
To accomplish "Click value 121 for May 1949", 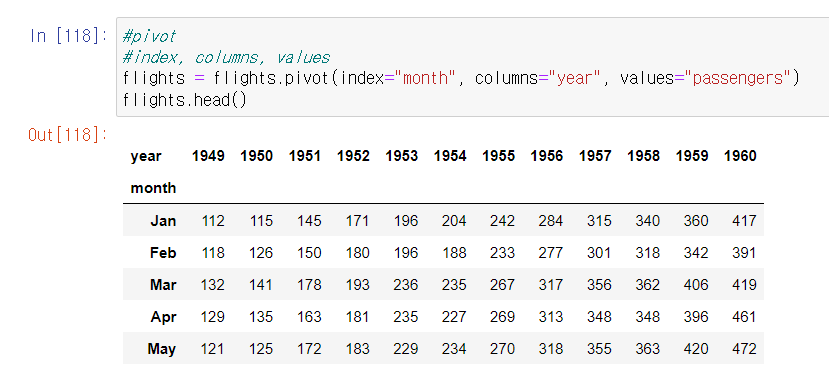I will 213,350.
